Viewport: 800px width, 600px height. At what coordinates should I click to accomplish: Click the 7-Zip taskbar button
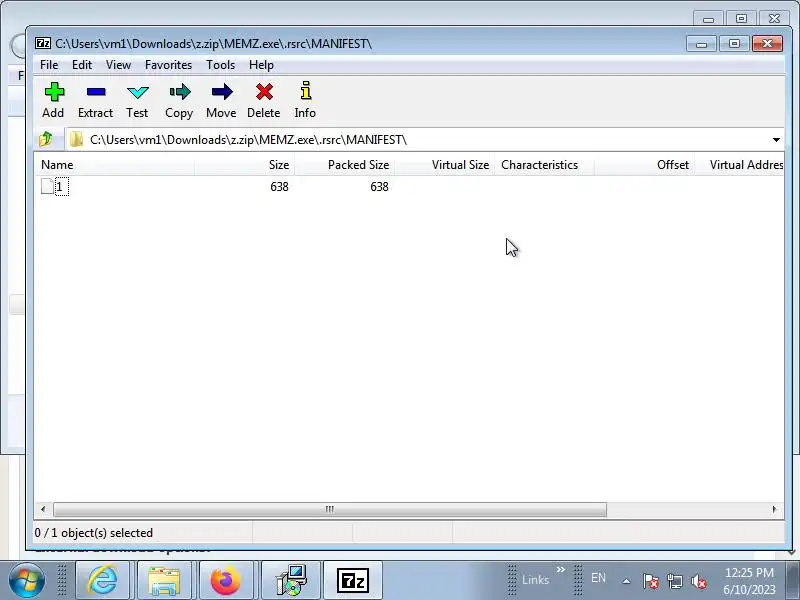(x=353, y=580)
